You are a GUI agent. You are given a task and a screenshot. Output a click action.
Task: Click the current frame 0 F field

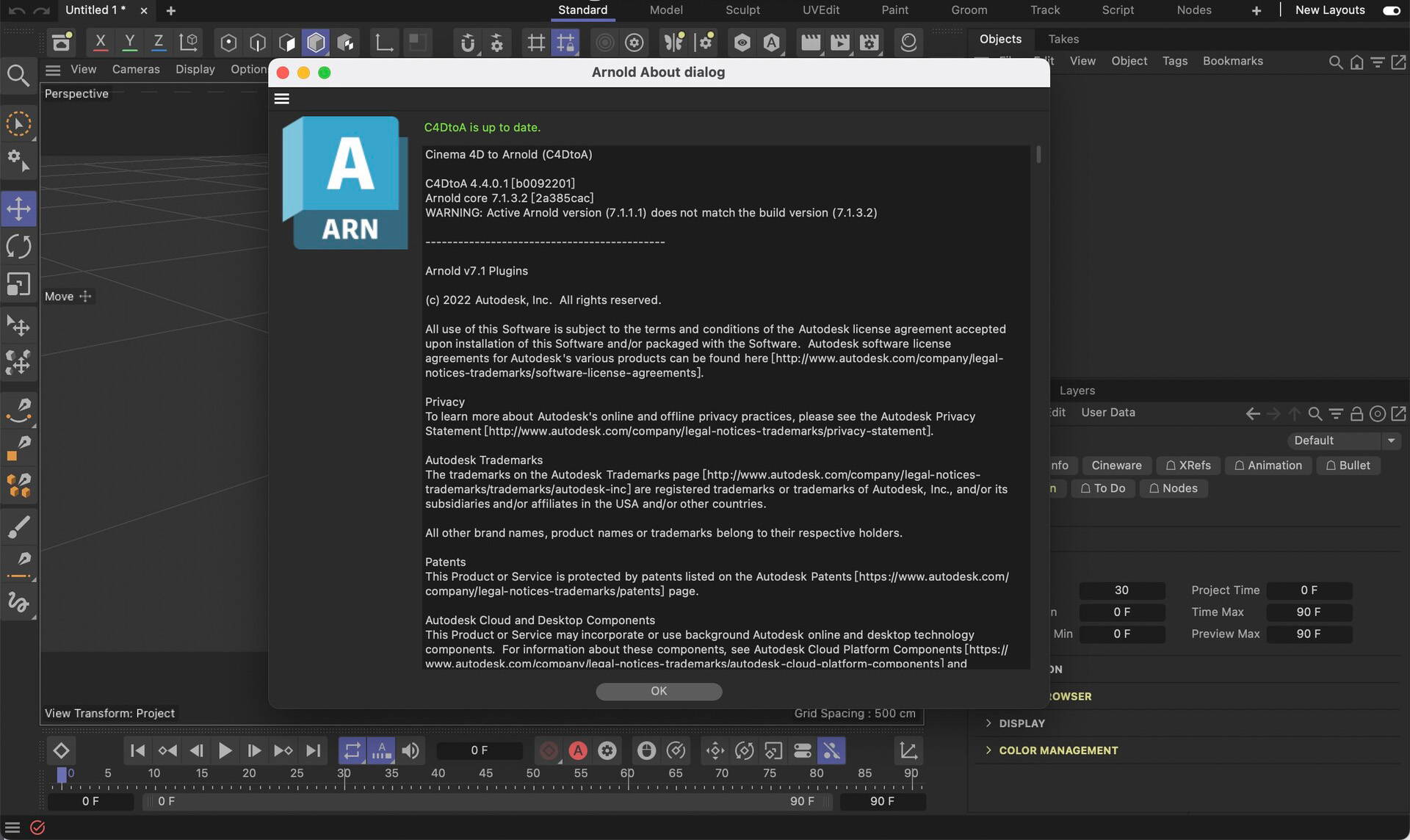479,750
